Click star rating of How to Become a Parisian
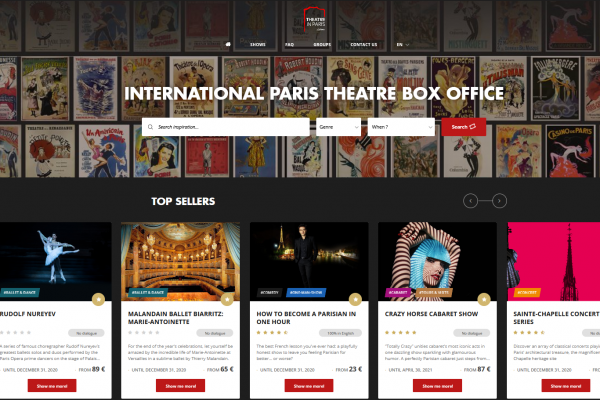Image resolution: width=600 pixels, height=400 pixels. pyautogui.click(x=272, y=333)
